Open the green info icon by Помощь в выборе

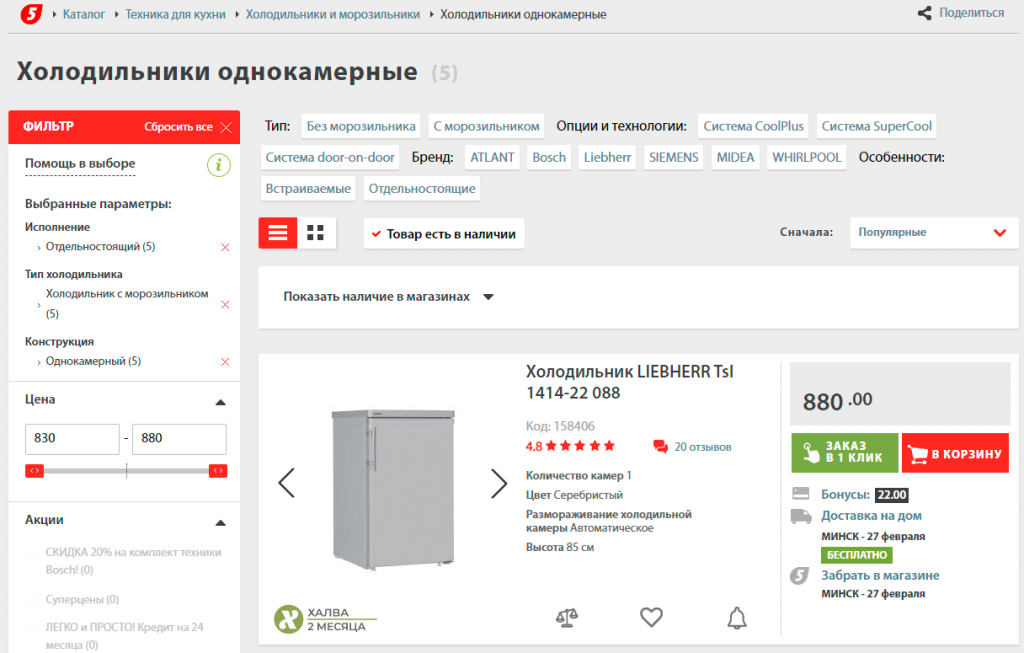[219, 165]
